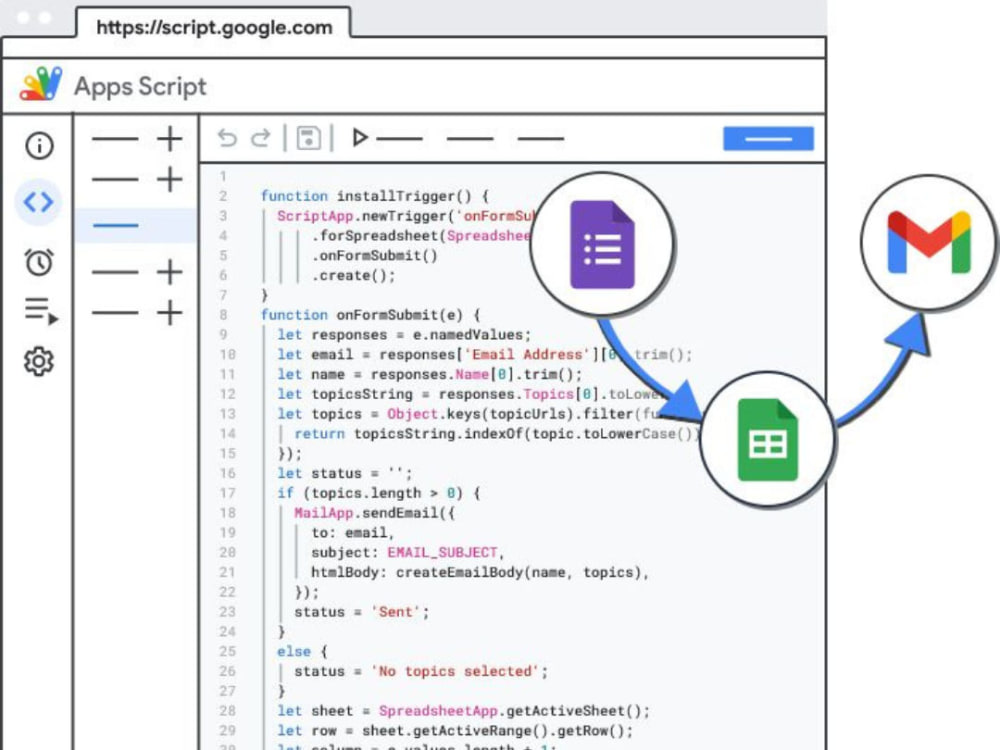Click 'let responses = e.namedValues;' line
Screen dimensions: 1000x750
(x=404, y=335)
